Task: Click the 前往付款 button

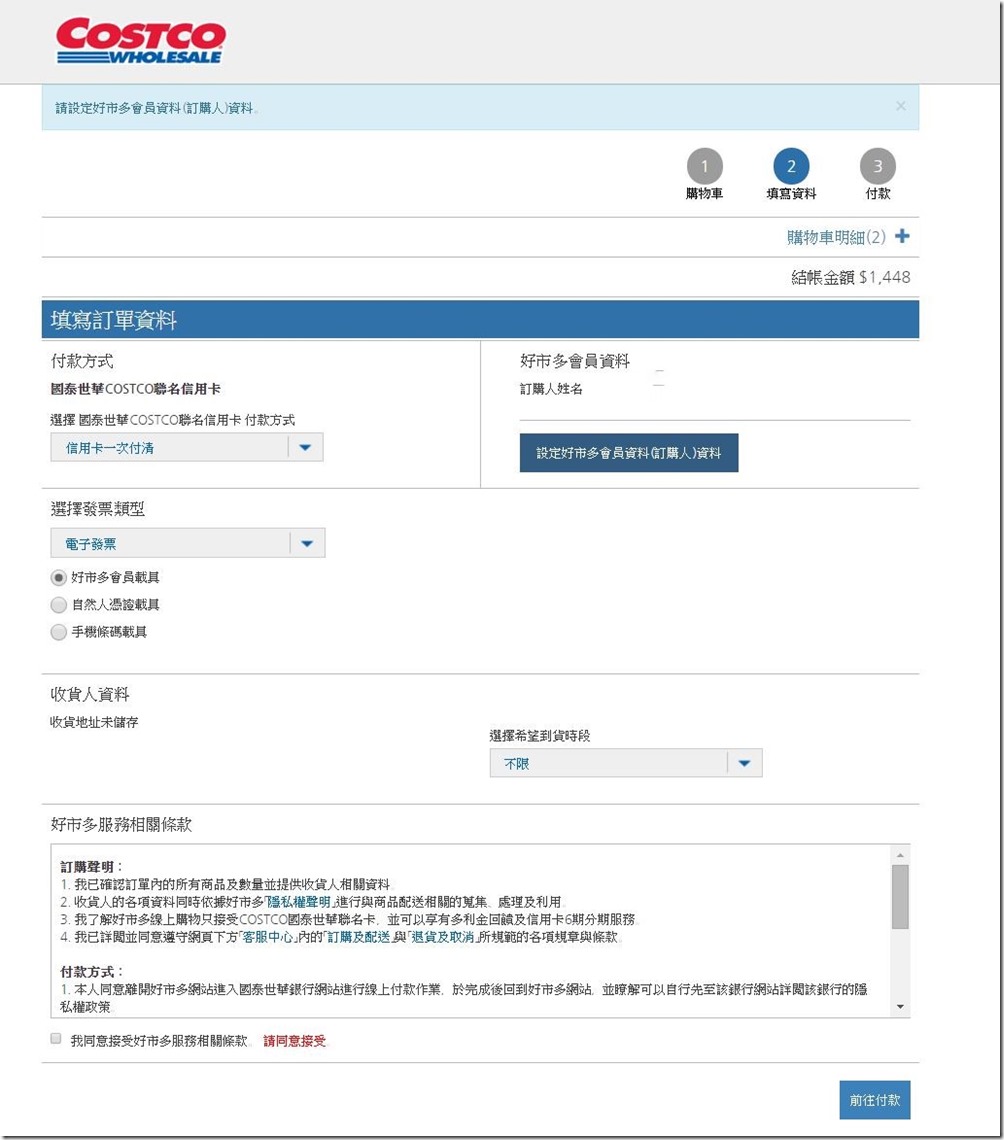Action: pyautogui.click(x=875, y=1100)
